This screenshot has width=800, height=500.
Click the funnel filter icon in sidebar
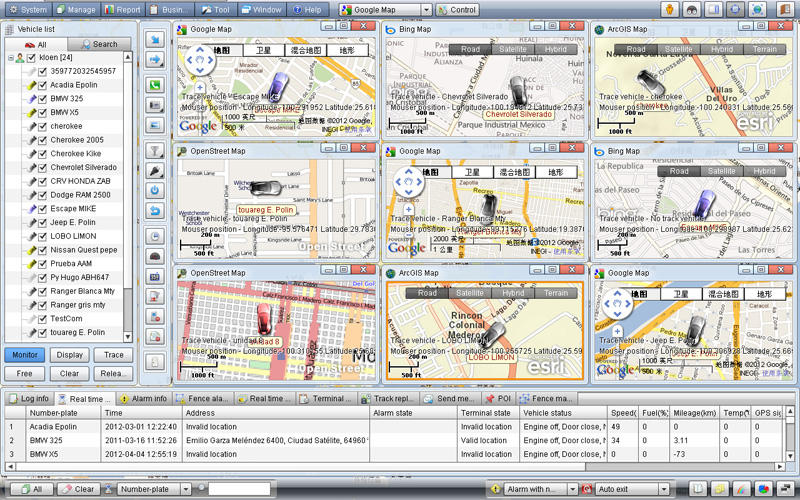click(156, 150)
